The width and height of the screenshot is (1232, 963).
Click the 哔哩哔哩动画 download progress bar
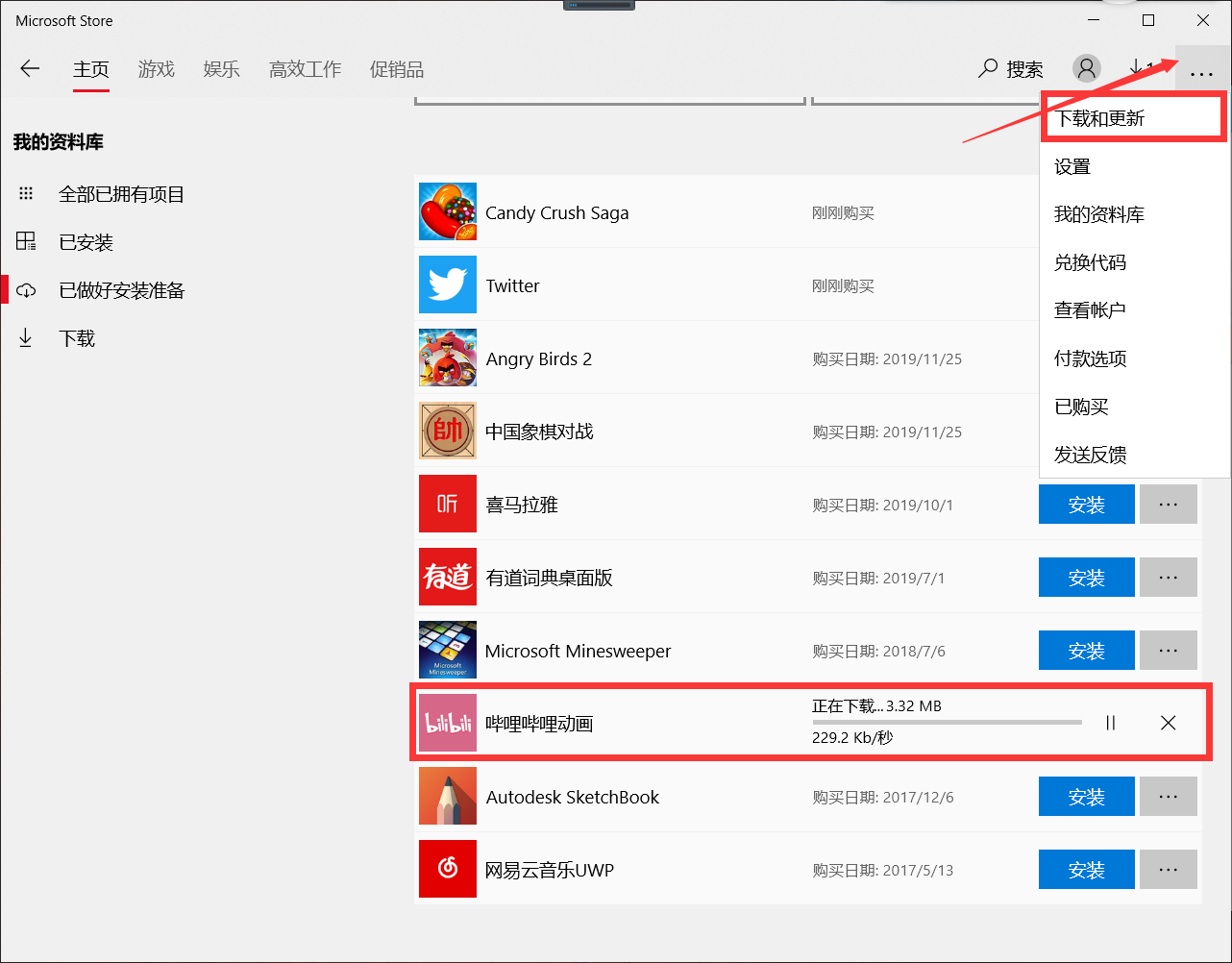click(x=947, y=722)
